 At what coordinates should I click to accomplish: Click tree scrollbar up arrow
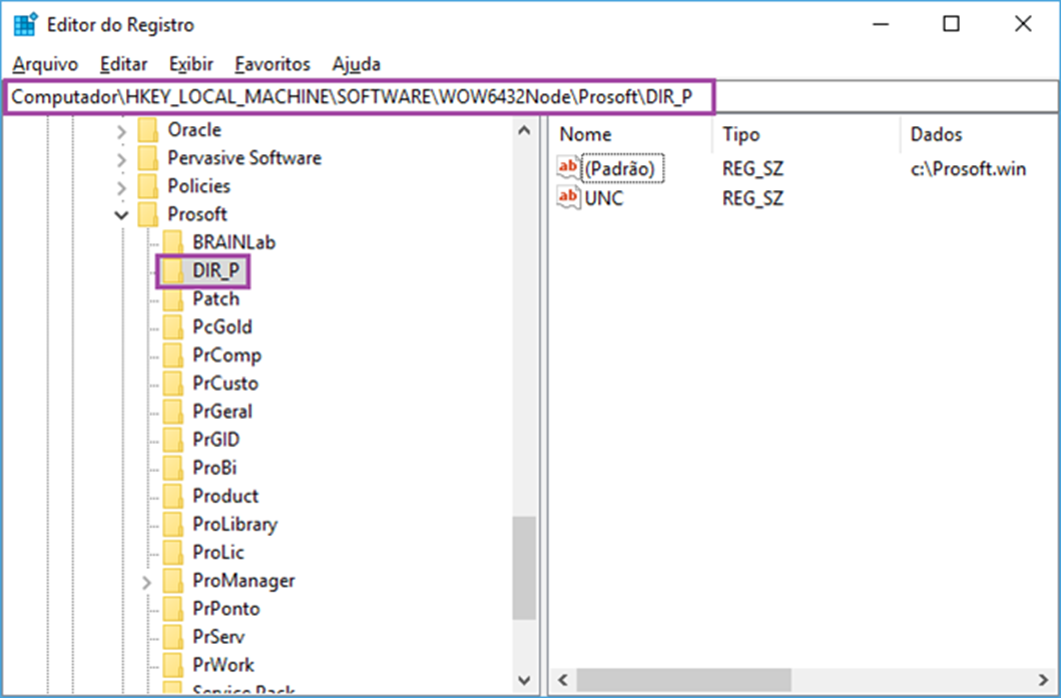(524, 131)
